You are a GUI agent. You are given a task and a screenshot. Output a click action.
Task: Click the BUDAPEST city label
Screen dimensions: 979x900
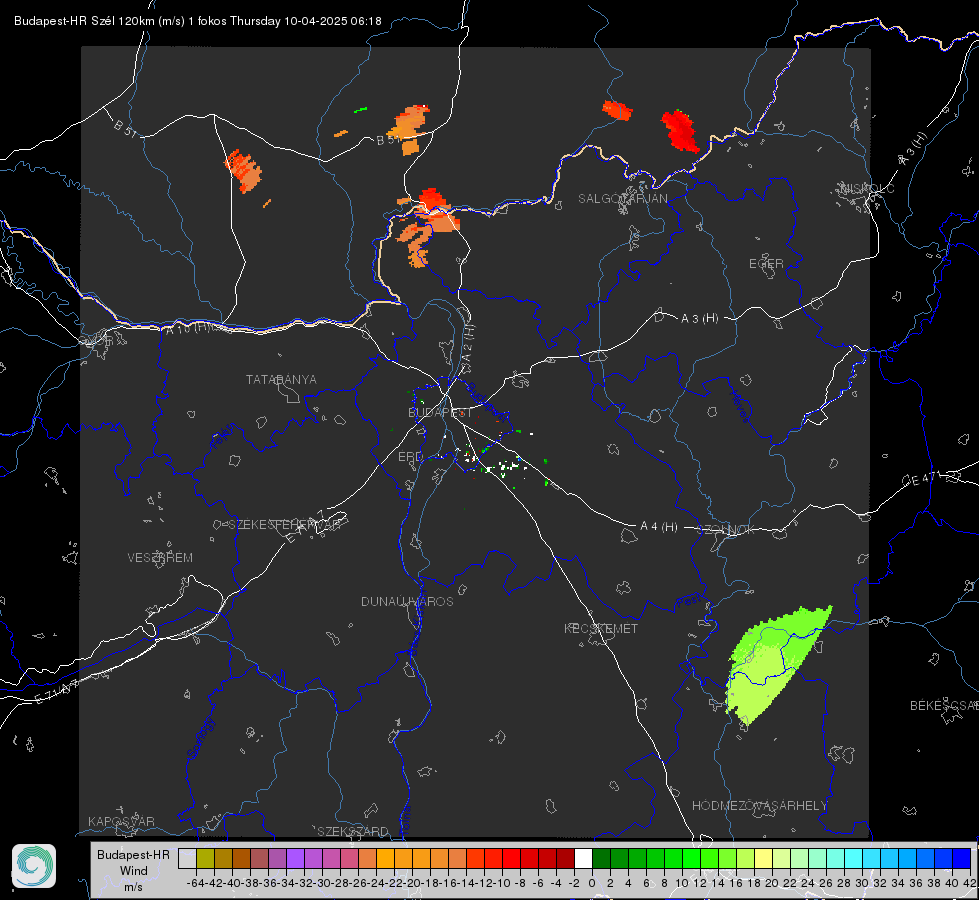pyautogui.click(x=440, y=413)
